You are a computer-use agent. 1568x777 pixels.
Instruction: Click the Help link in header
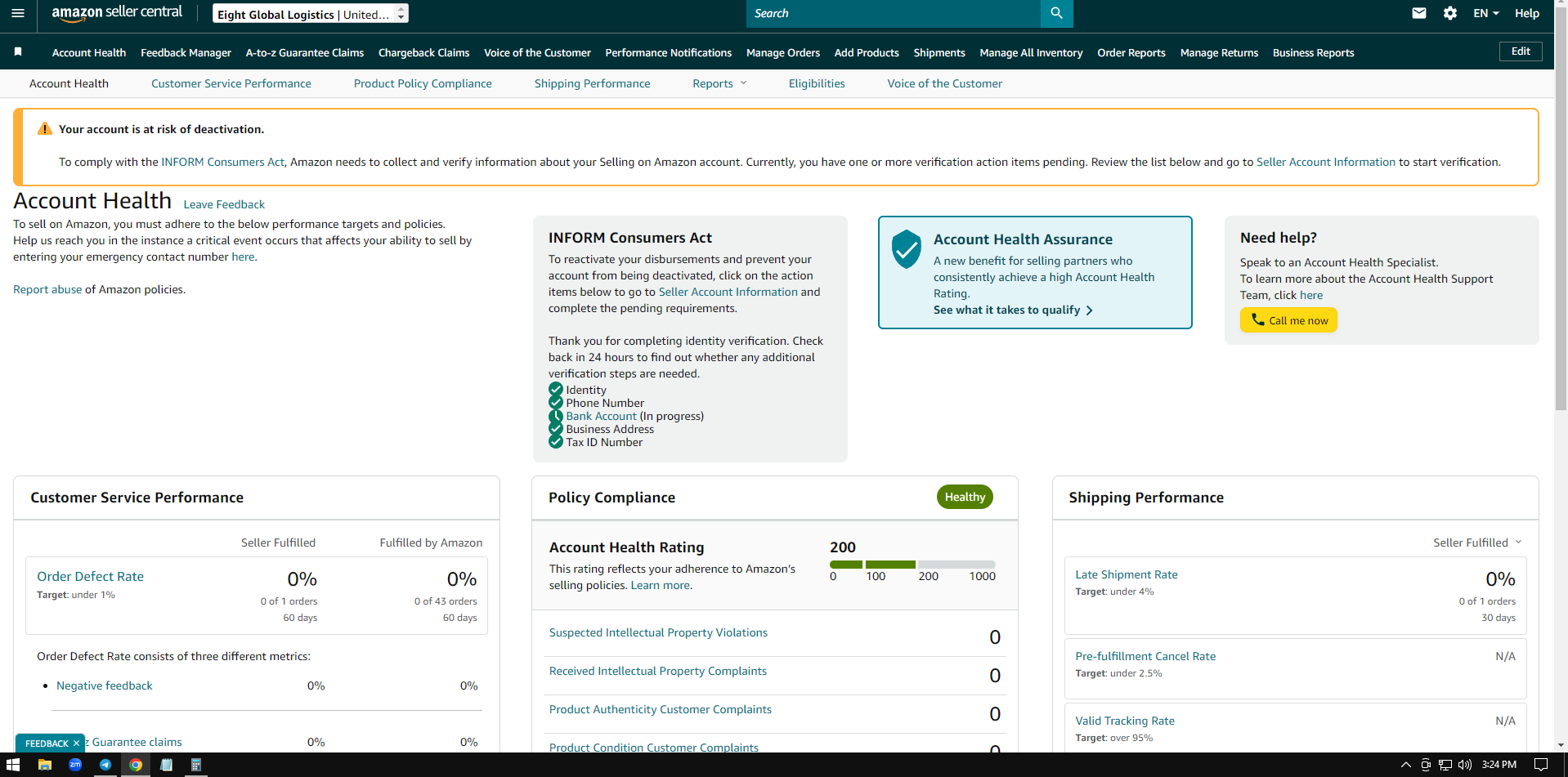[x=1527, y=13]
